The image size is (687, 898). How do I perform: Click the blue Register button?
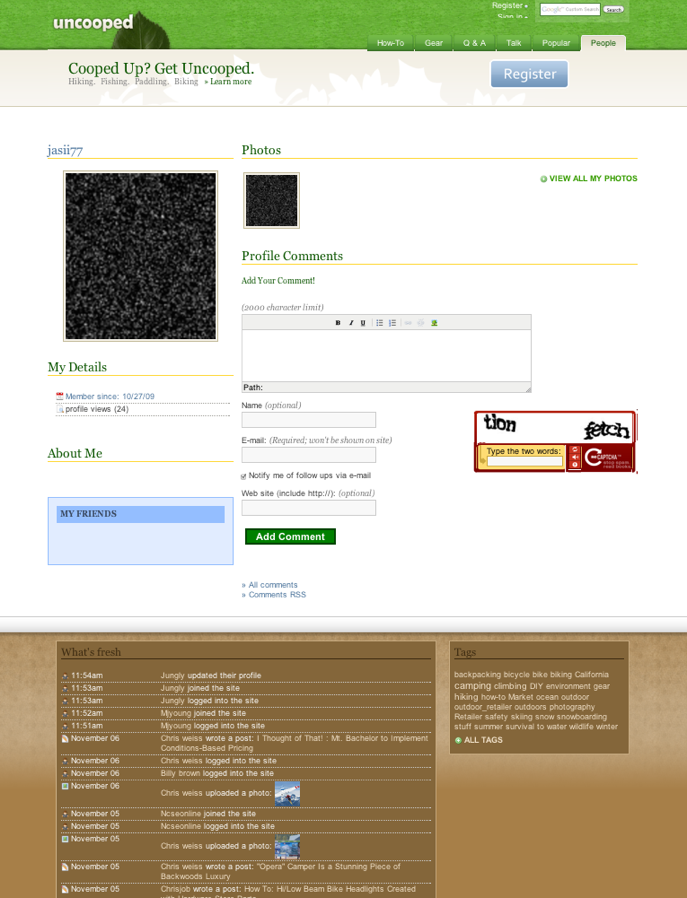pos(530,74)
